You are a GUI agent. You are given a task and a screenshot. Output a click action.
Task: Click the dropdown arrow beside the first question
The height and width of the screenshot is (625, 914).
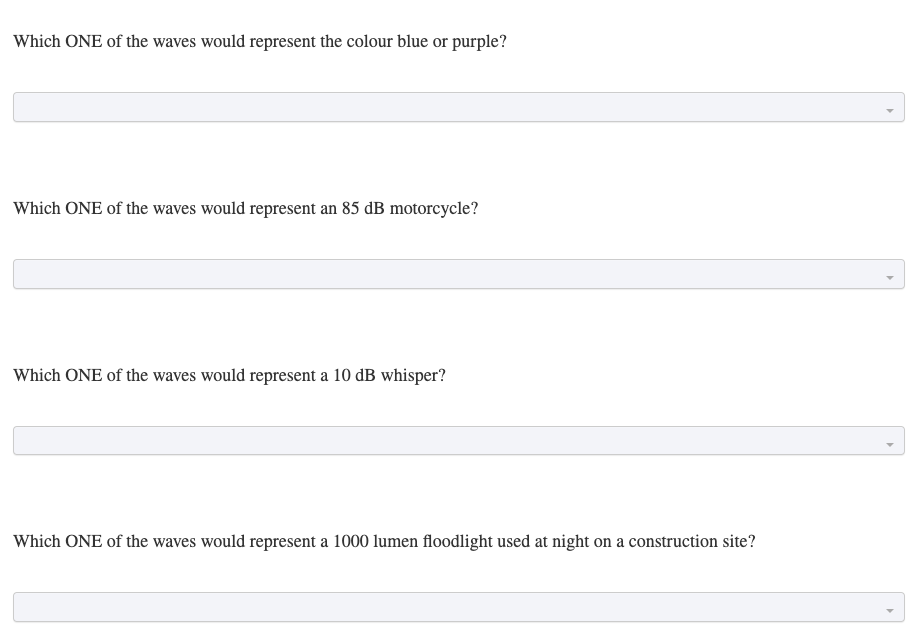(889, 109)
